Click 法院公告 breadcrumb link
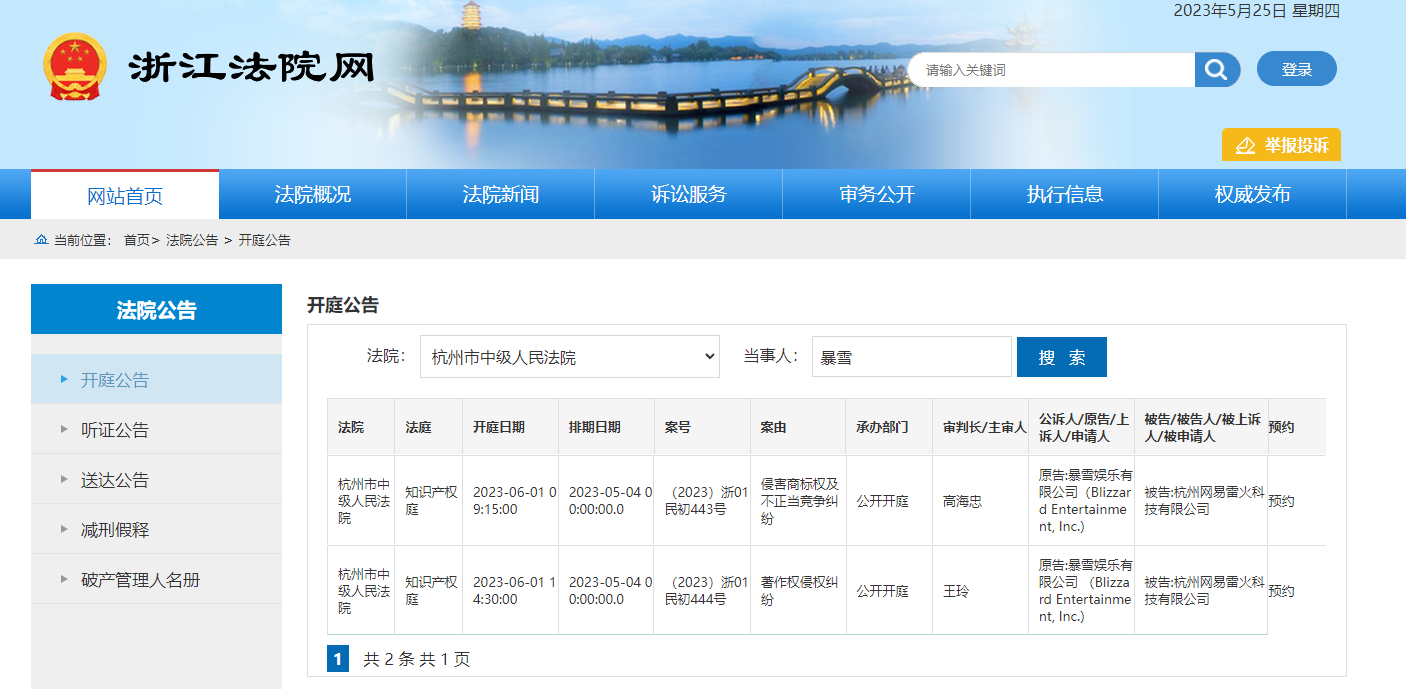The width and height of the screenshot is (1406, 689). point(192,240)
